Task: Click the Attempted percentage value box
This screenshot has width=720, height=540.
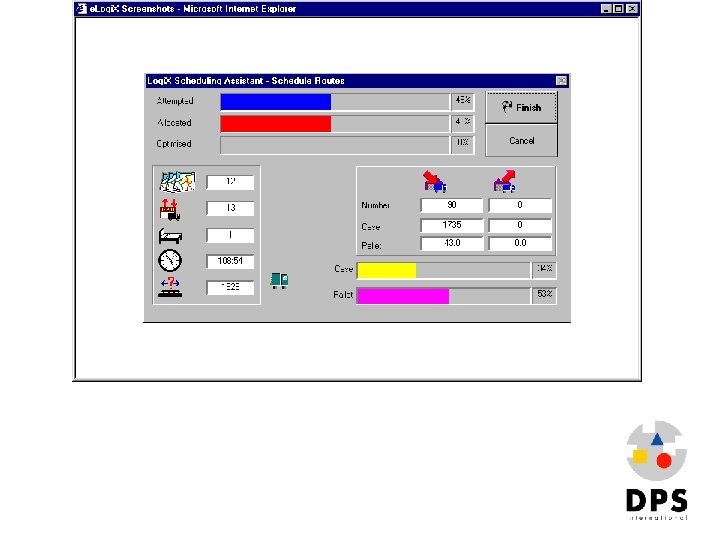Action: point(463,101)
